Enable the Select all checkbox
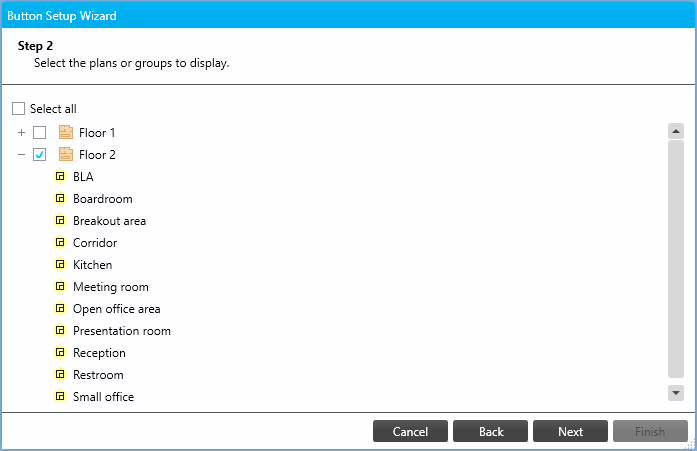The width and height of the screenshot is (697, 451). pyautogui.click(x=18, y=109)
